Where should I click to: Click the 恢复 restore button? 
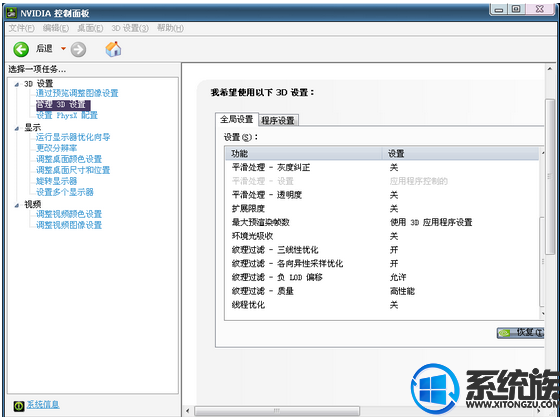(520, 333)
